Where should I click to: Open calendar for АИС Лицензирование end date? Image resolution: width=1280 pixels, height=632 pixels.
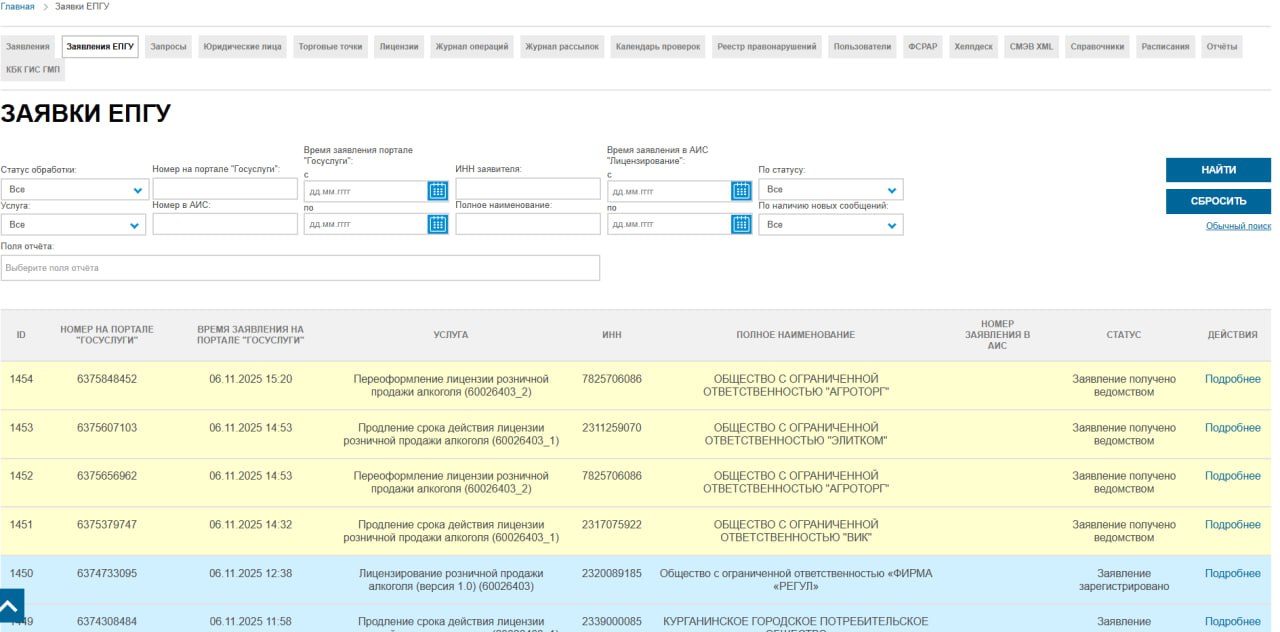point(740,224)
